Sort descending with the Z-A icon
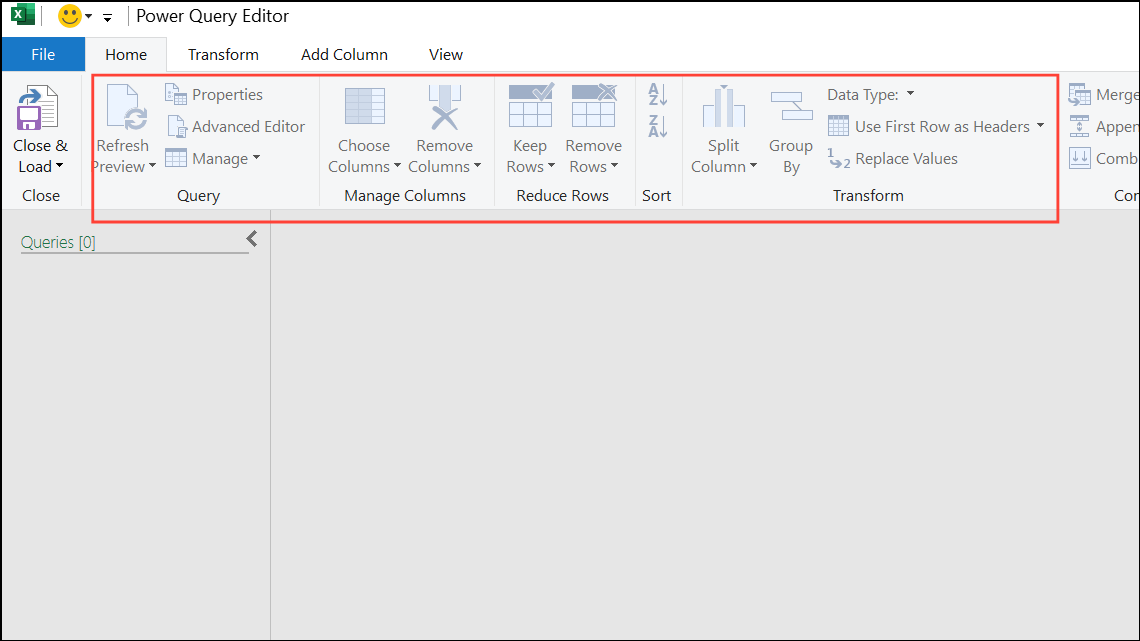 click(x=657, y=127)
